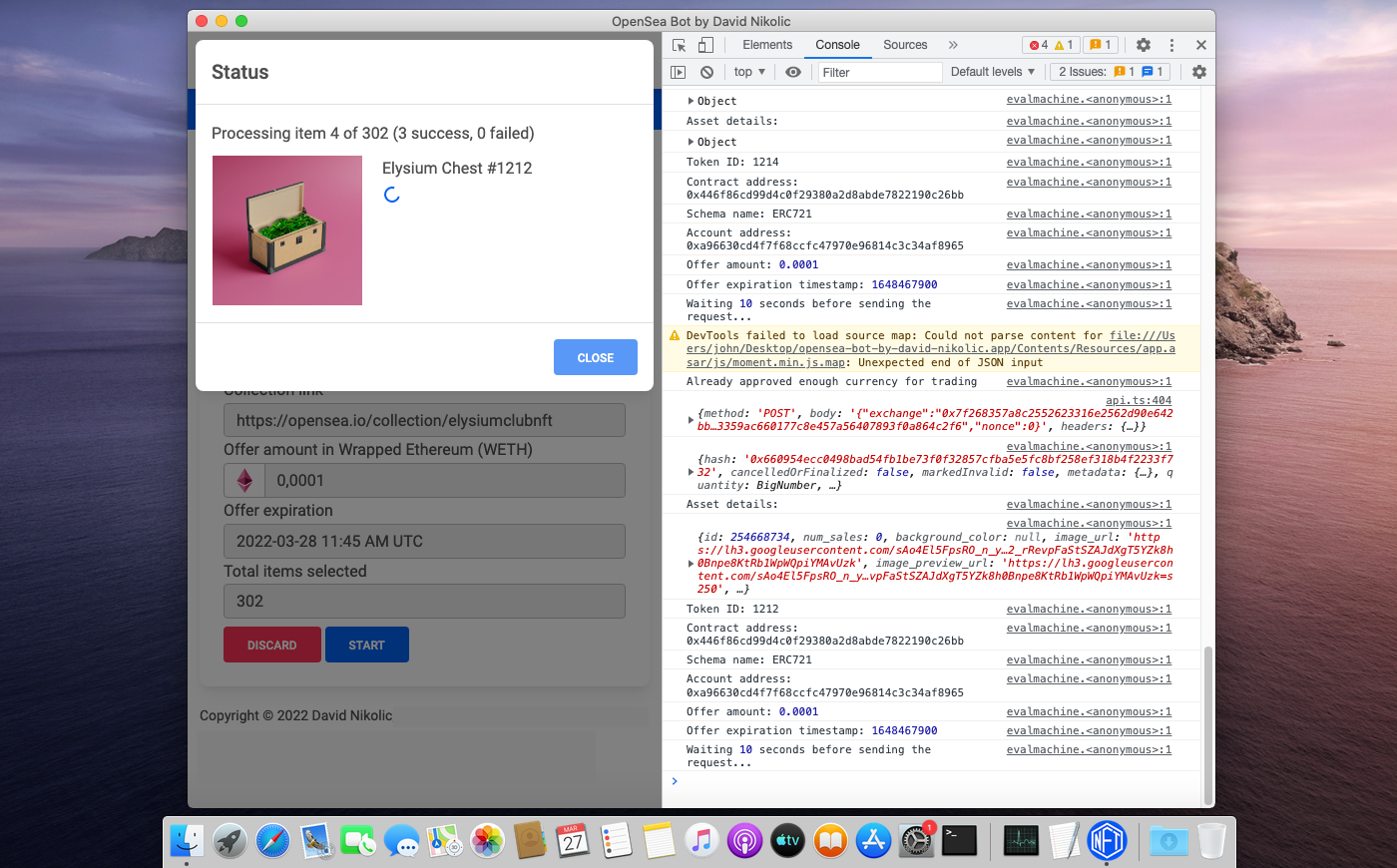Click the Ethereum diamond icon

(x=244, y=481)
